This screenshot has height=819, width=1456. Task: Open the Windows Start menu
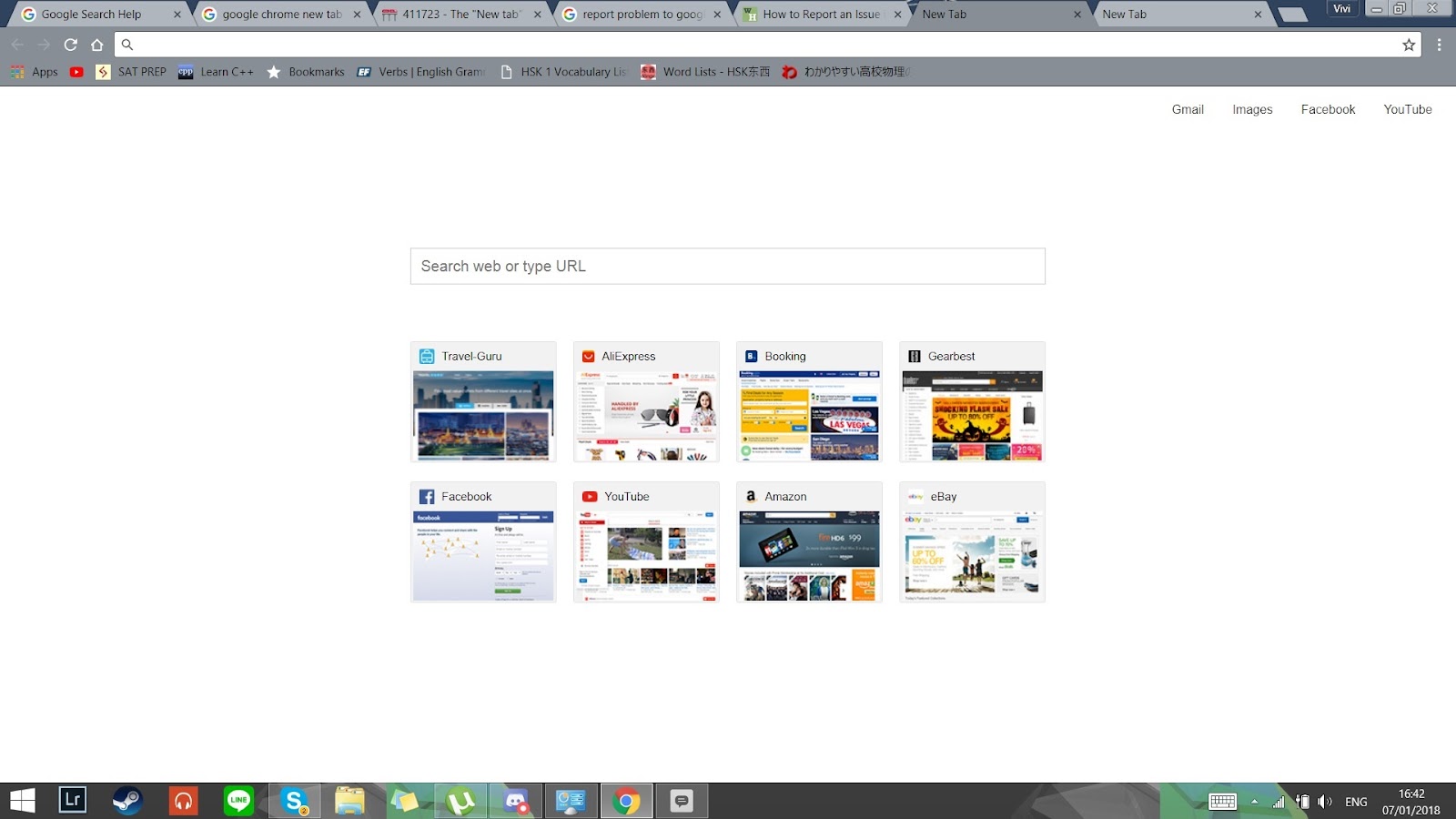[x=22, y=801]
